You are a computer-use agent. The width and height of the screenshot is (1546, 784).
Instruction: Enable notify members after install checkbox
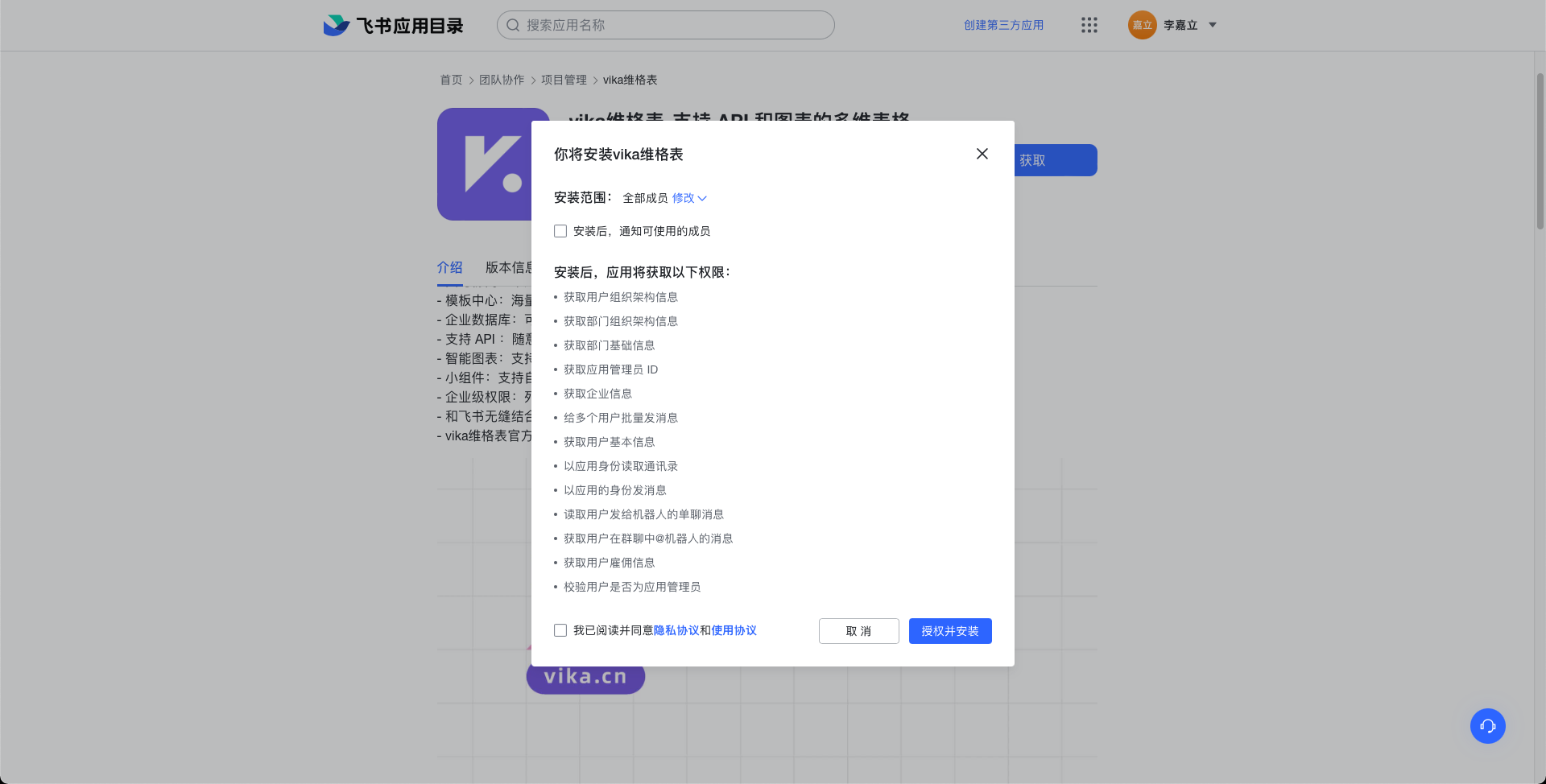(560, 231)
